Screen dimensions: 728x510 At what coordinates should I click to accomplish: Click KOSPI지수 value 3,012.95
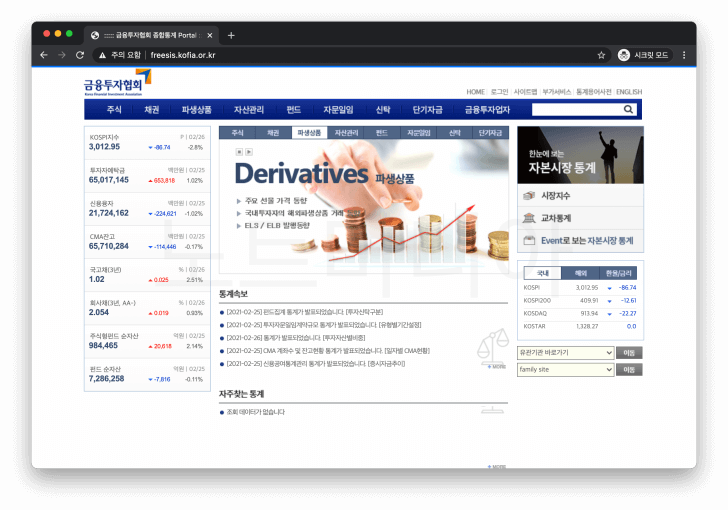point(104,147)
